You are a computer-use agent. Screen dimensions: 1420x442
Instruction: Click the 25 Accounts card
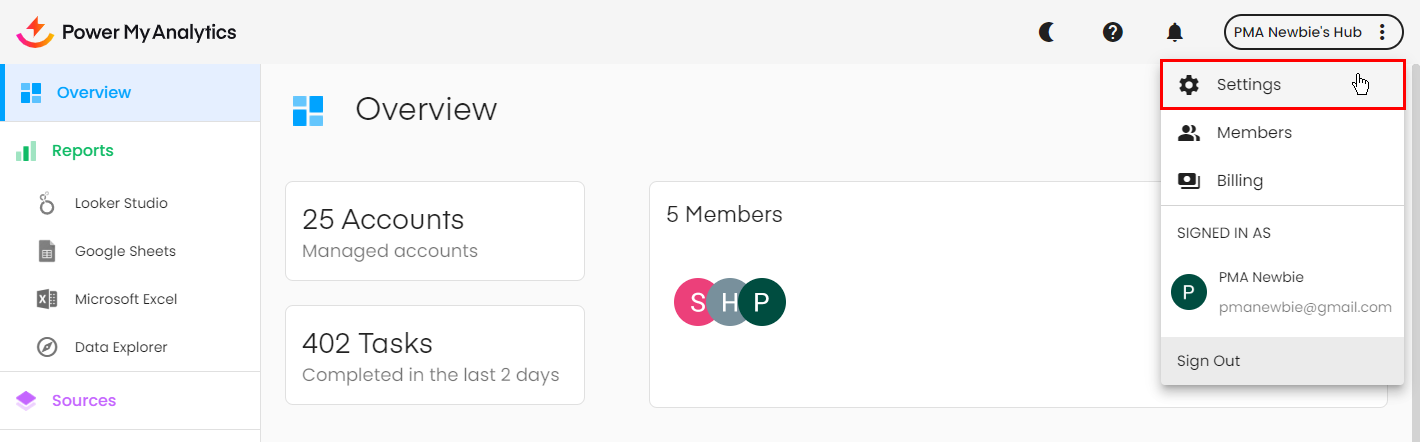[434, 231]
